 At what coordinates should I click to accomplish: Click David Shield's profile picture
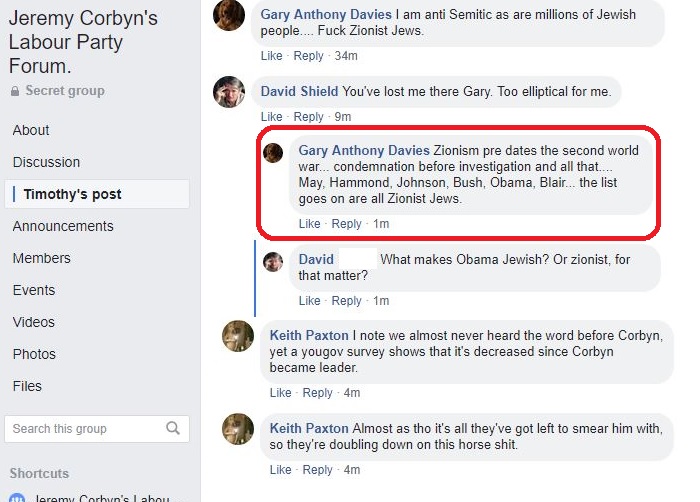coord(229,92)
